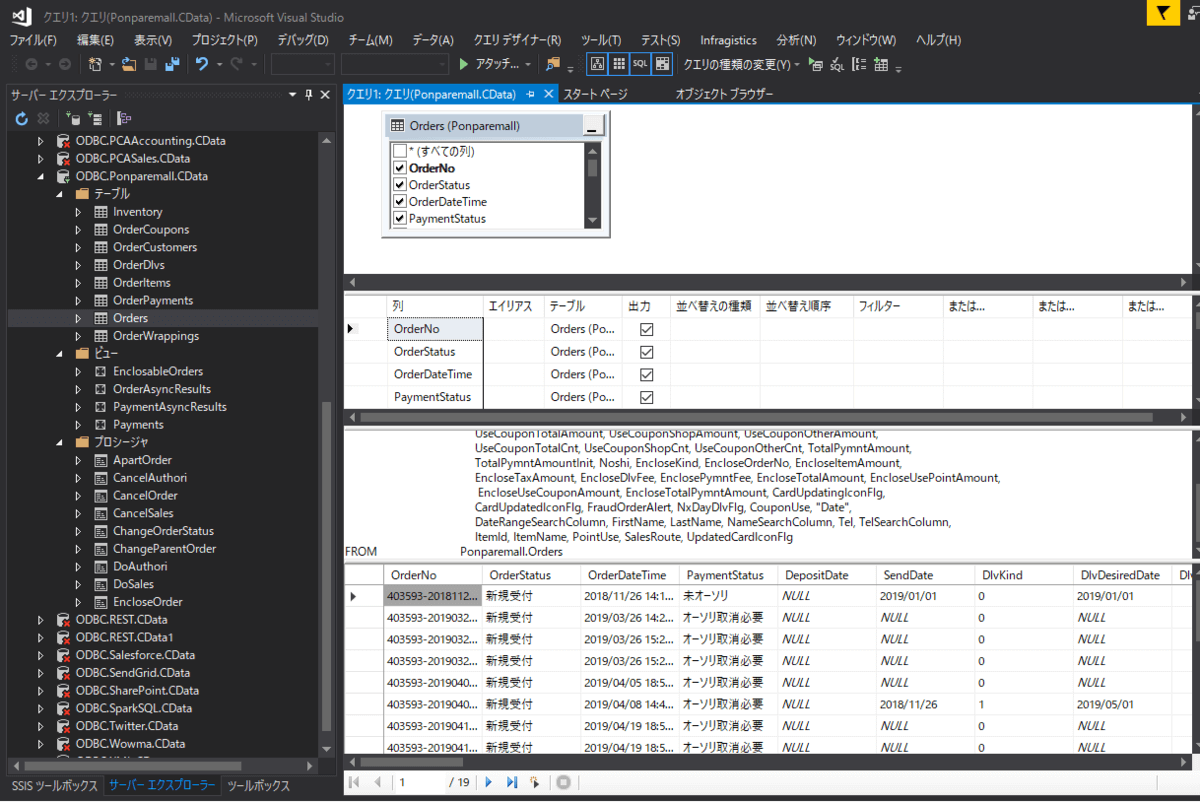Click the Open File toolbar icon
The height and width of the screenshot is (802, 1200).
click(x=129, y=64)
